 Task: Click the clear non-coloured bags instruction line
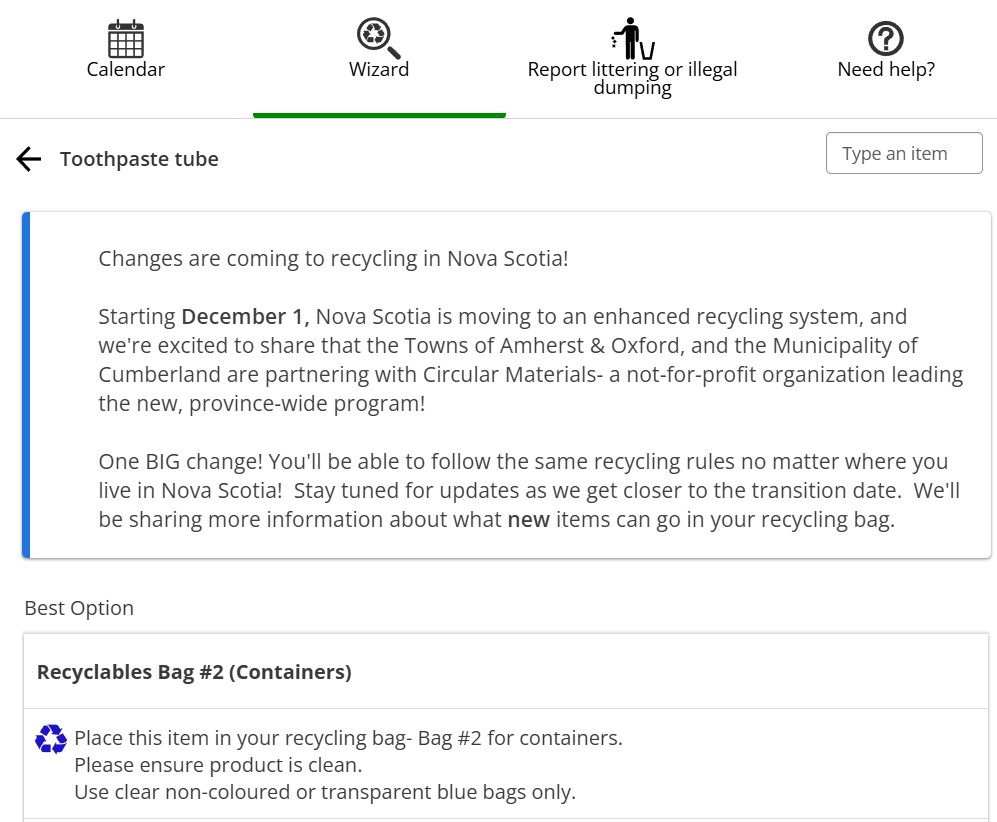pos(325,793)
